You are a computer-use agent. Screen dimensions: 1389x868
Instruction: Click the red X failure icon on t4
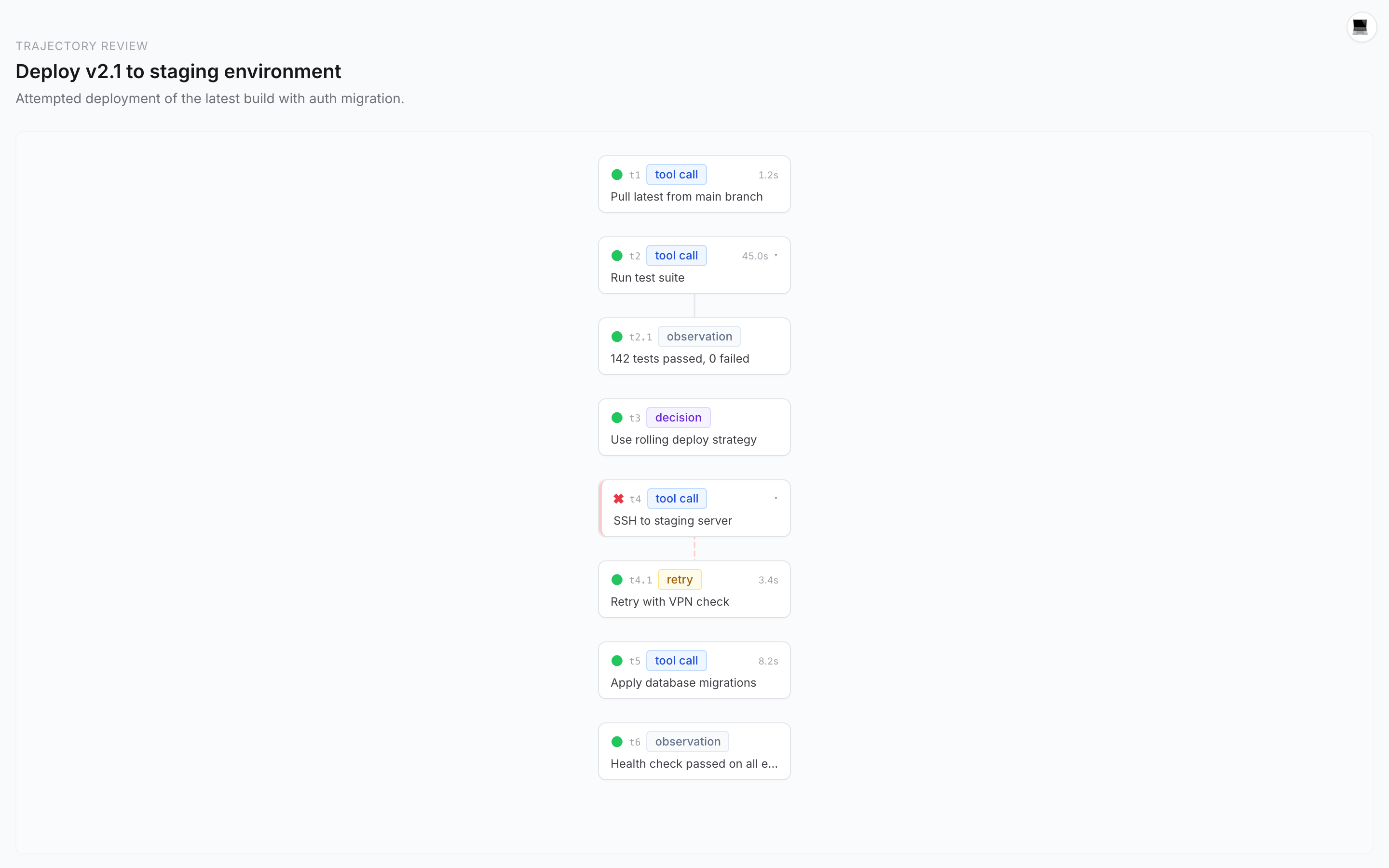(618, 498)
